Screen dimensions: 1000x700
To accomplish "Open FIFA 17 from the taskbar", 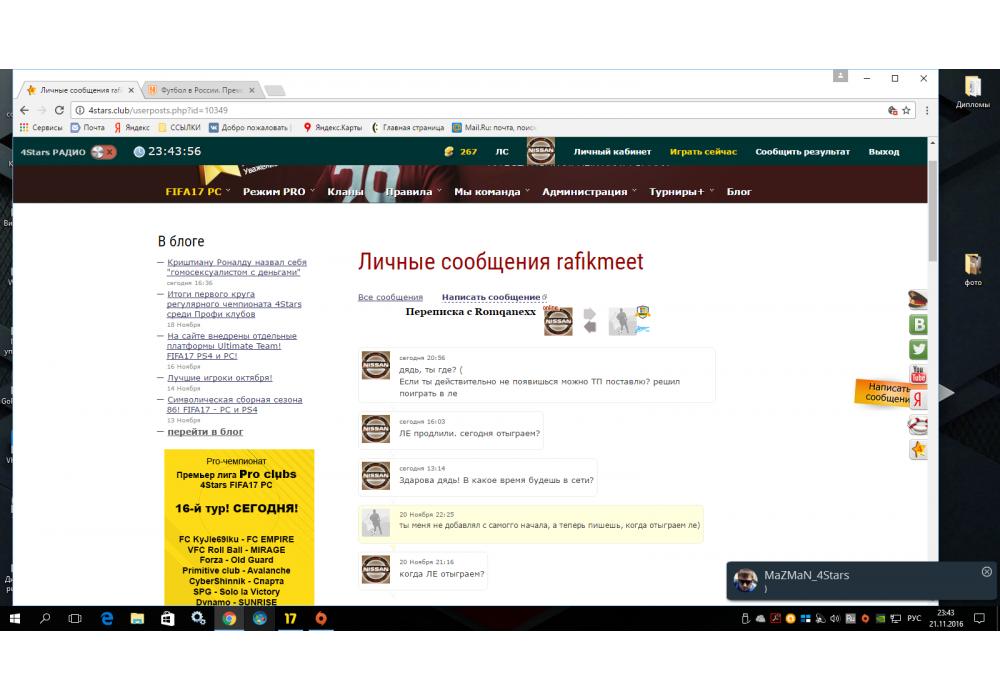I will click(x=290, y=618).
